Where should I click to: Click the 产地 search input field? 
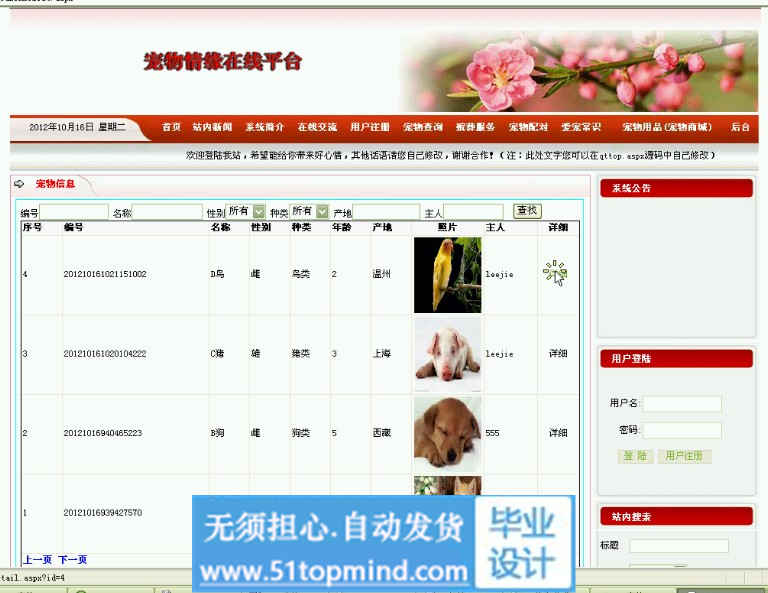pos(386,212)
